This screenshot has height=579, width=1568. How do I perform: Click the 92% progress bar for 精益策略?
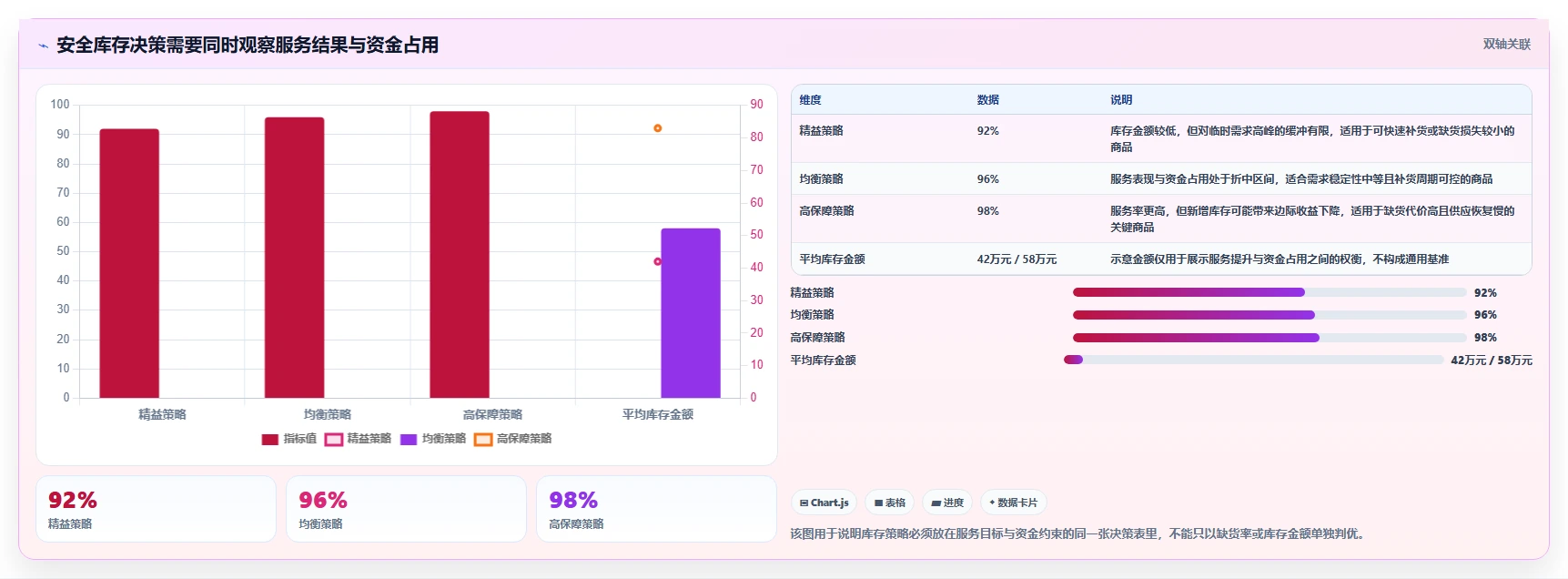click(1270, 292)
